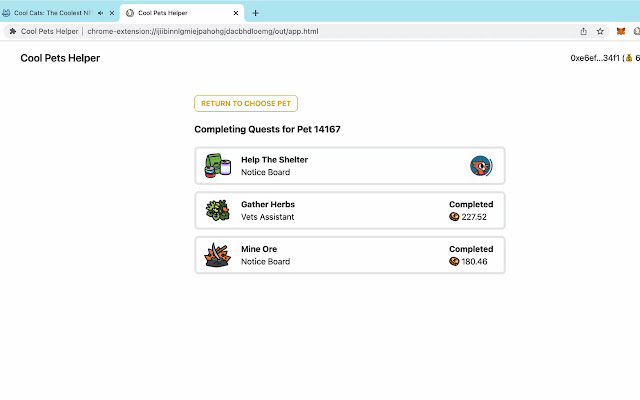Select the Mine Ore quest title
Image resolution: width=640 pixels, height=400 pixels.
point(259,249)
